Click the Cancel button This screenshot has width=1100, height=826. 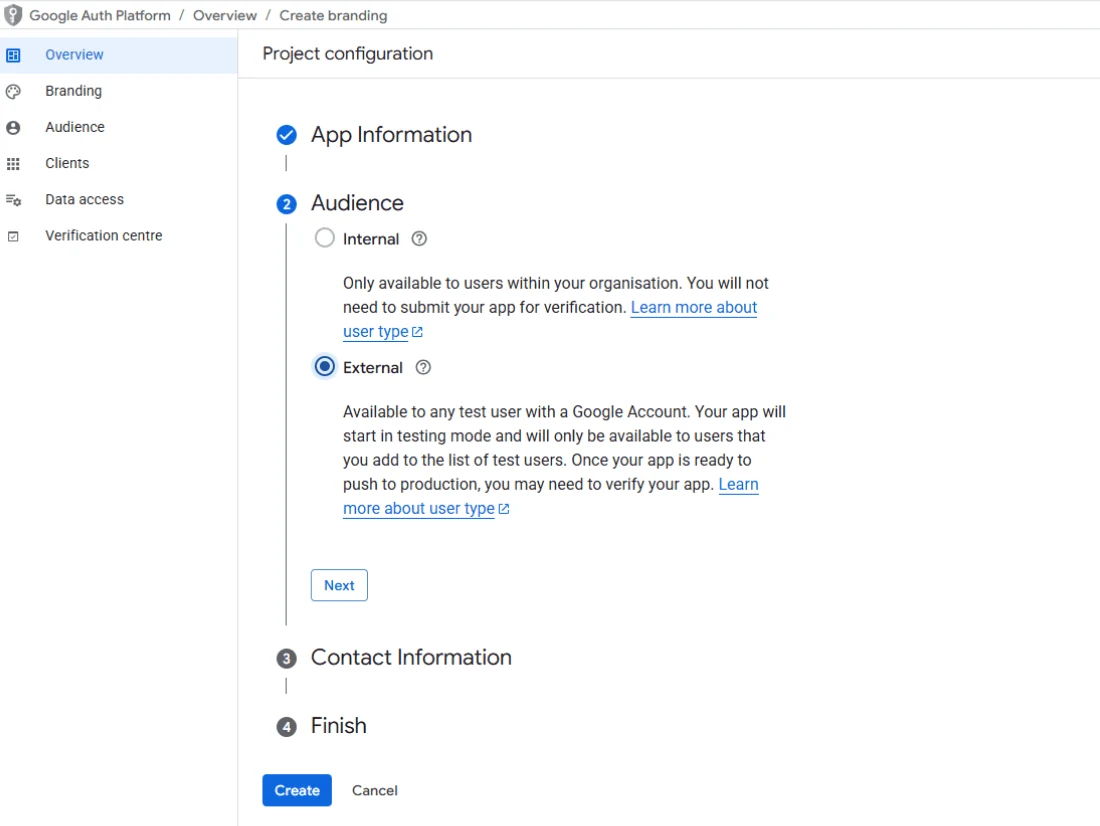pyautogui.click(x=375, y=790)
